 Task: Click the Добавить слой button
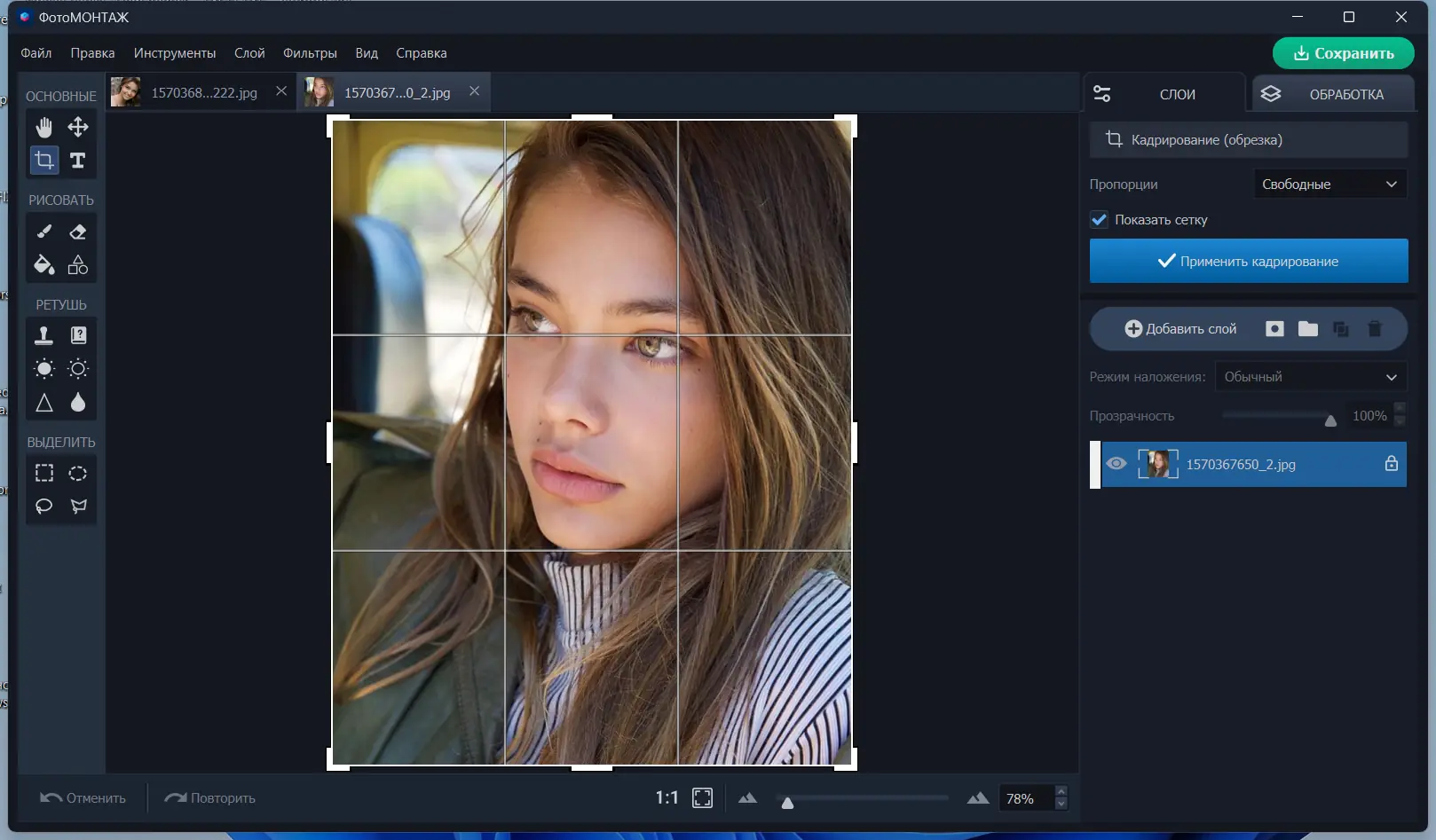point(1180,329)
